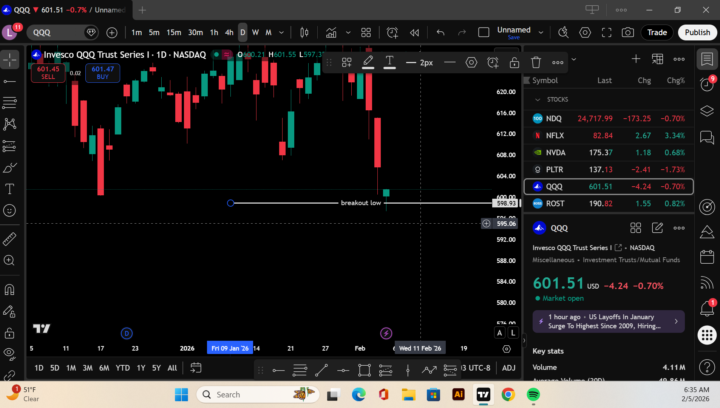Screen dimensions: 720x408
Task: Lock all drawing tools
Action: tap(10, 333)
